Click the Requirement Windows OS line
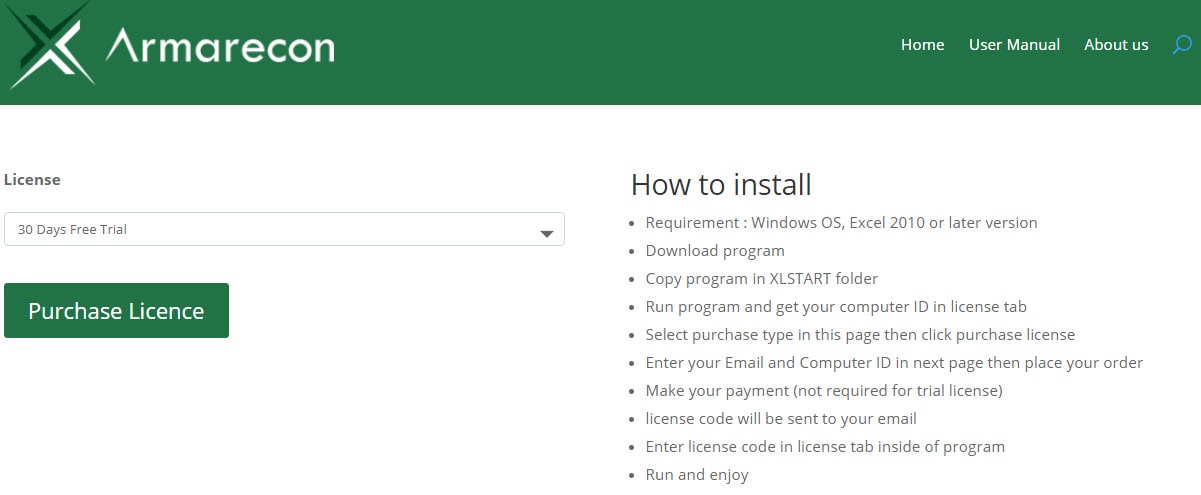The height and width of the screenshot is (495, 1201). [x=841, y=222]
